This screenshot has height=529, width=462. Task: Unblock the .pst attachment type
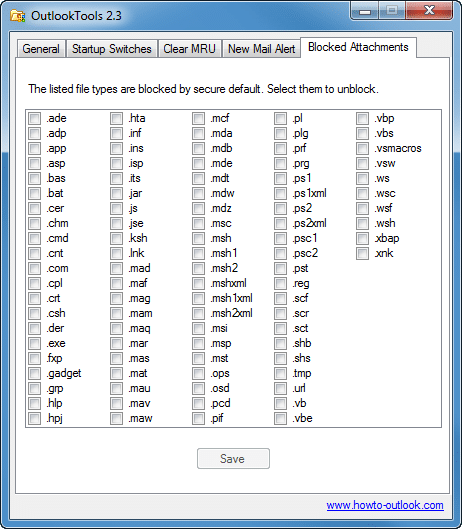pos(280,269)
